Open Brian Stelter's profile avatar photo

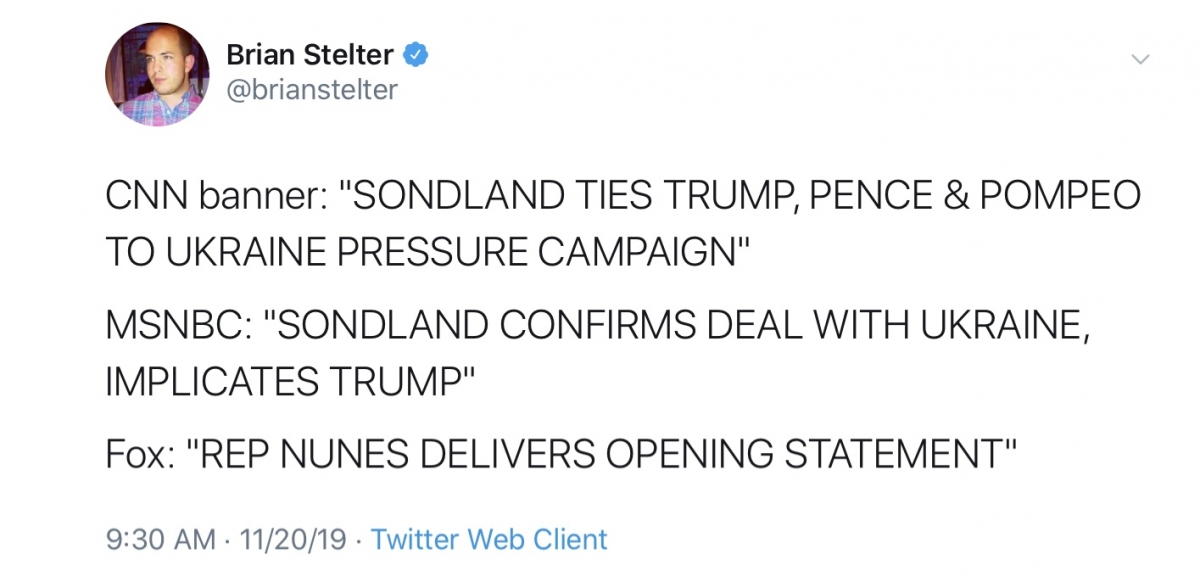157,74
